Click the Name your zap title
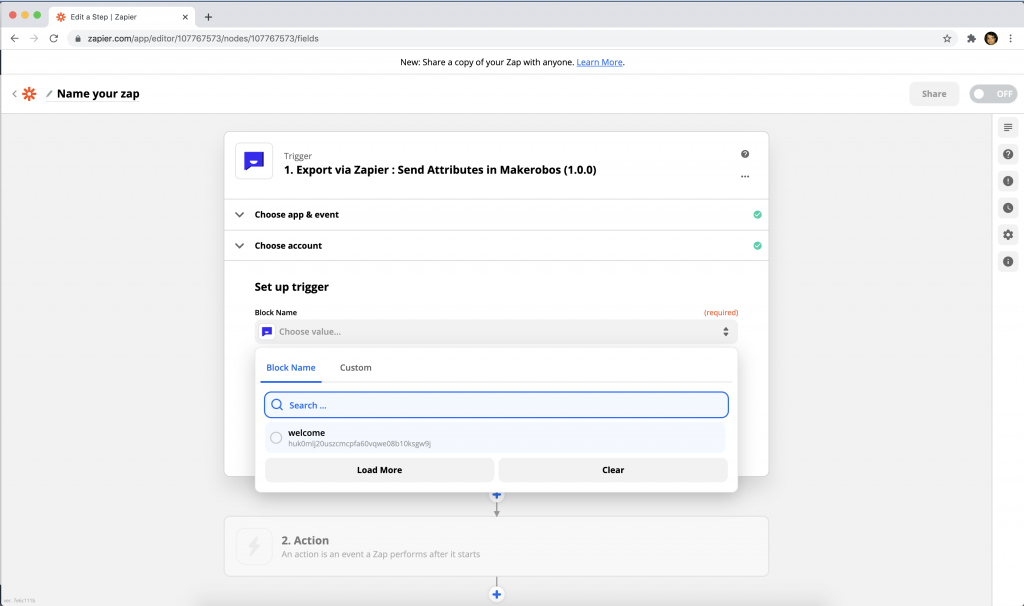Screen dimensions: 1024x606 [x=98, y=94]
